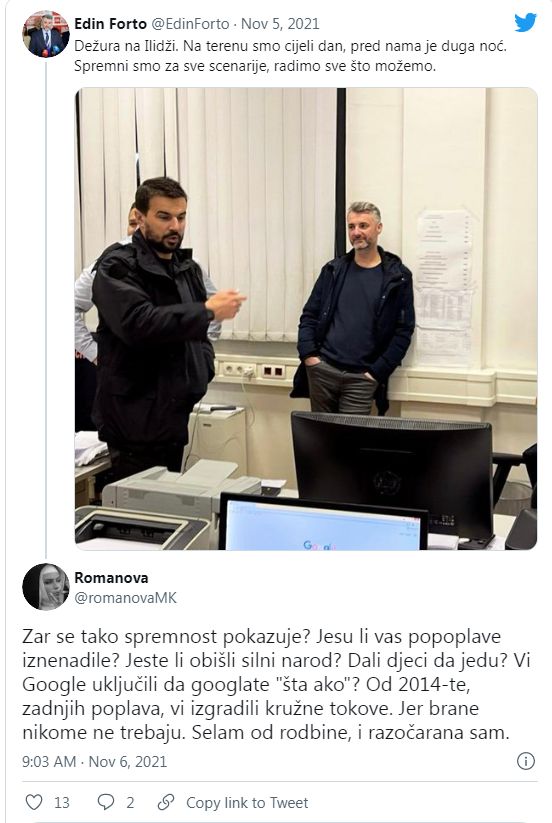Open Romanova's profile picture
The width and height of the screenshot is (552, 823).
[x=46, y=587]
